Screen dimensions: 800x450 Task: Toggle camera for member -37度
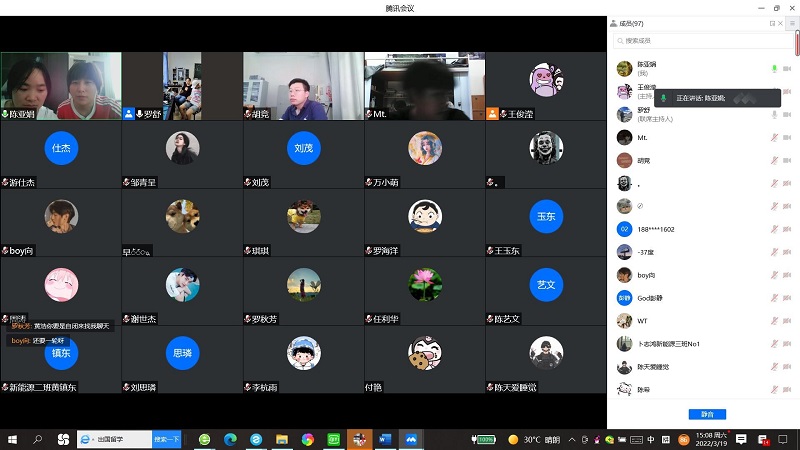786,252
